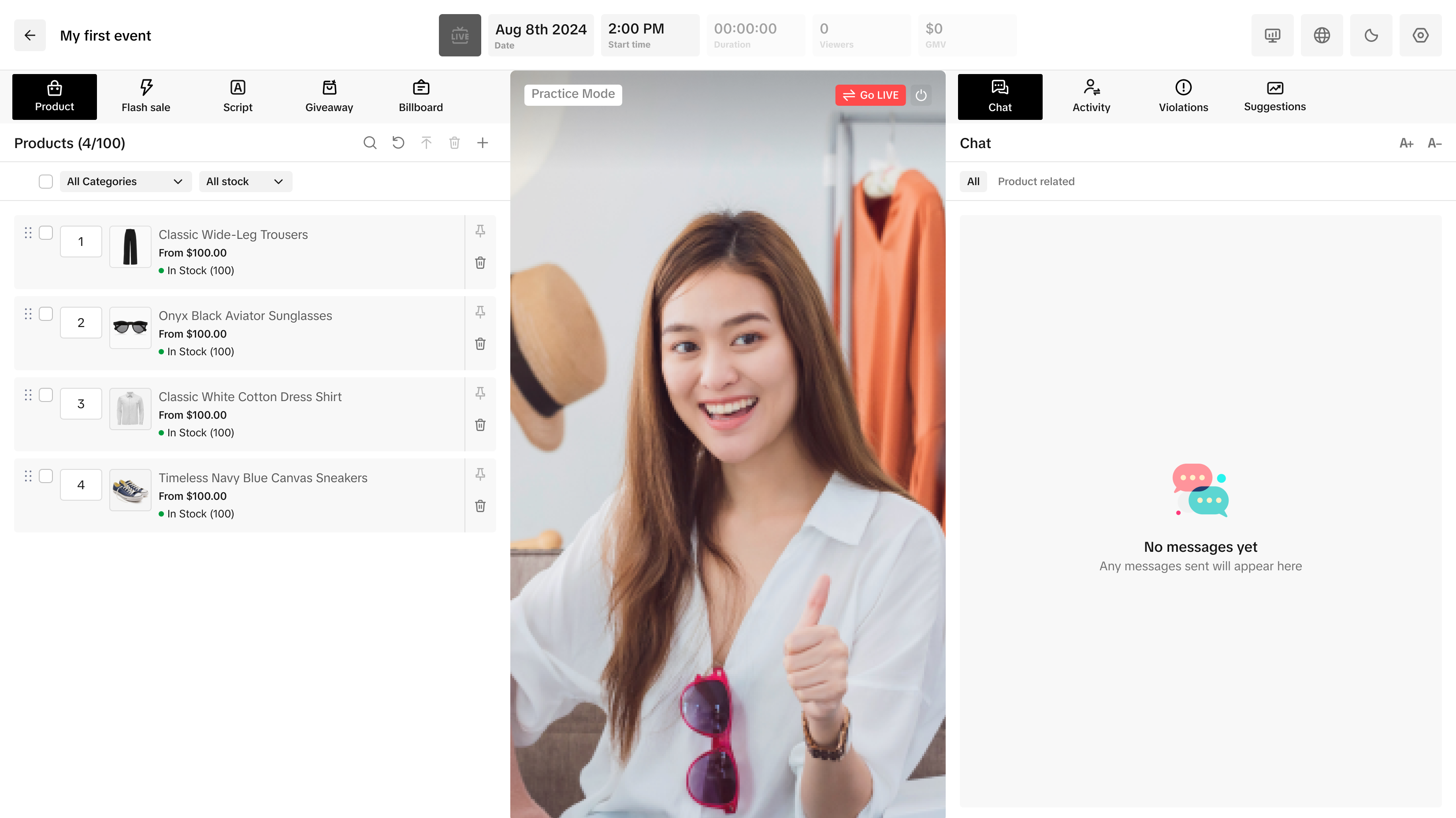
Task: Check the Classic White Cotton Dress Shirt checkbox
Action: (46, 395)
